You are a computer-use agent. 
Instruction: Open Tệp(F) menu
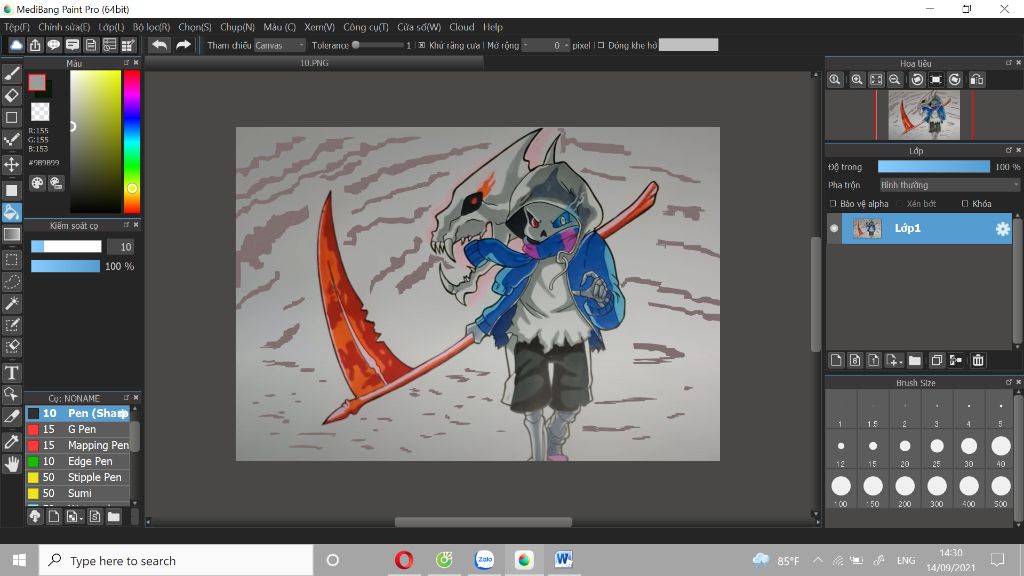tap(17, 27)
